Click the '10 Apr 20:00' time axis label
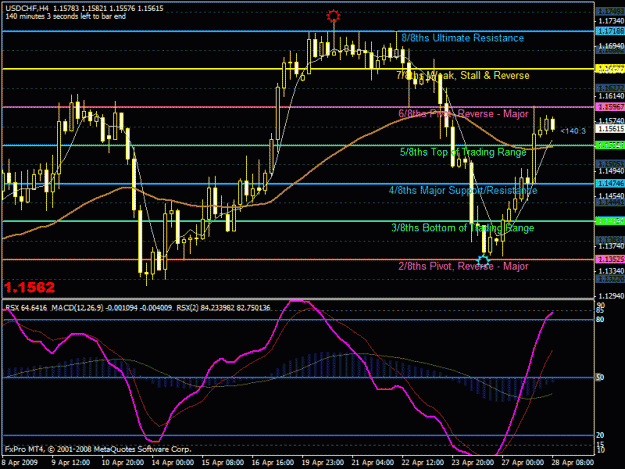This screenshot has height=469, width=625. coord(123,463)
